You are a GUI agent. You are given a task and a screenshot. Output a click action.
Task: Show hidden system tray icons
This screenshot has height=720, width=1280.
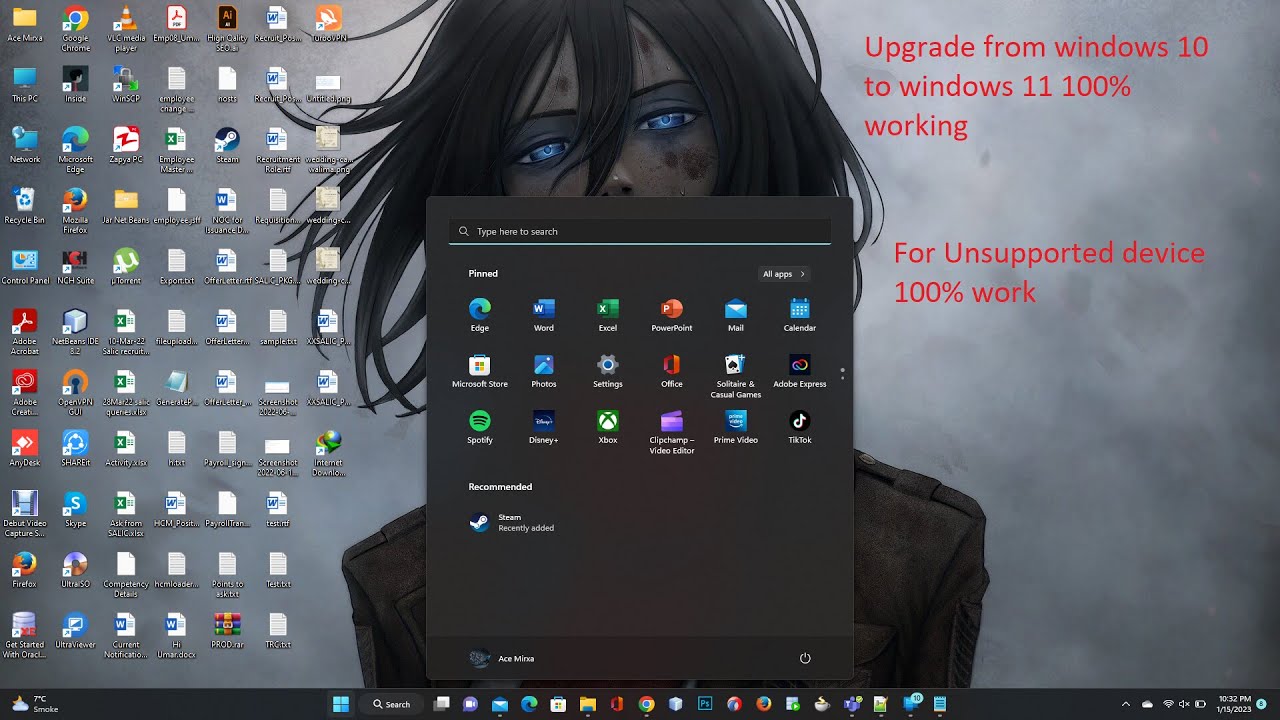click(x=1126, y=704)
